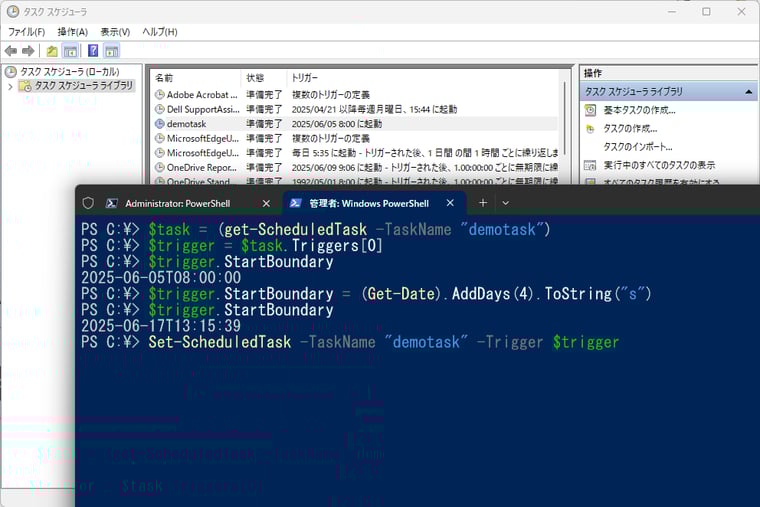
Task: Click the Back arrow toolbar icon
Action: 11,50
